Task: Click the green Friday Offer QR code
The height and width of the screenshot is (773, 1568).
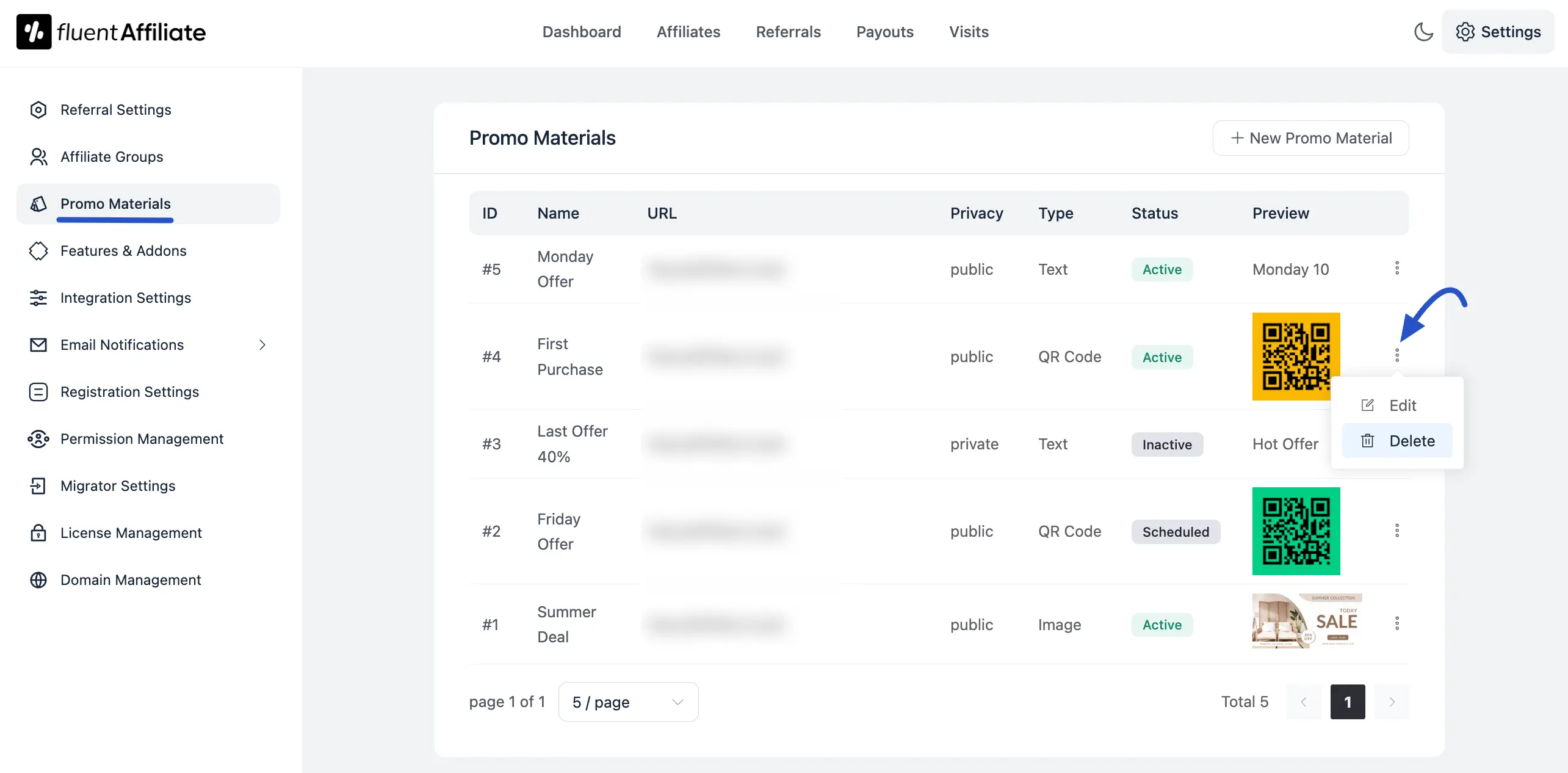Action: point(1296,531)
